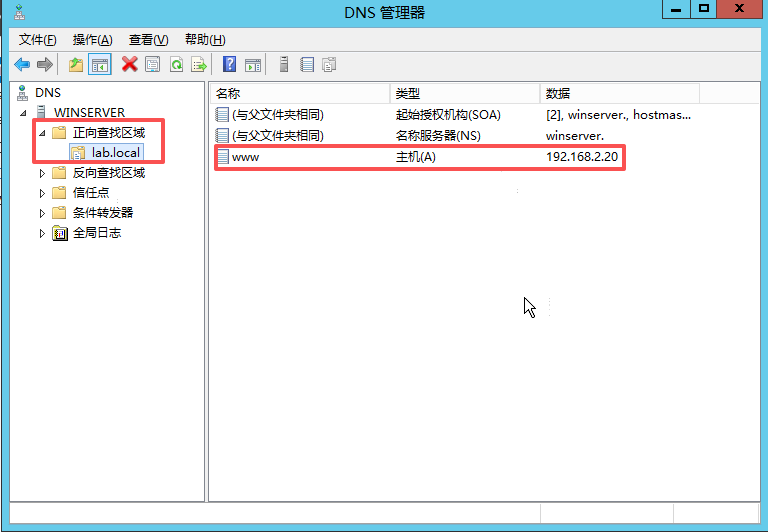Image resolution: width=768 pixels, height=532 pixels.
Task: Click the blue Help question mark icon
Action: [x=230, y=65]
